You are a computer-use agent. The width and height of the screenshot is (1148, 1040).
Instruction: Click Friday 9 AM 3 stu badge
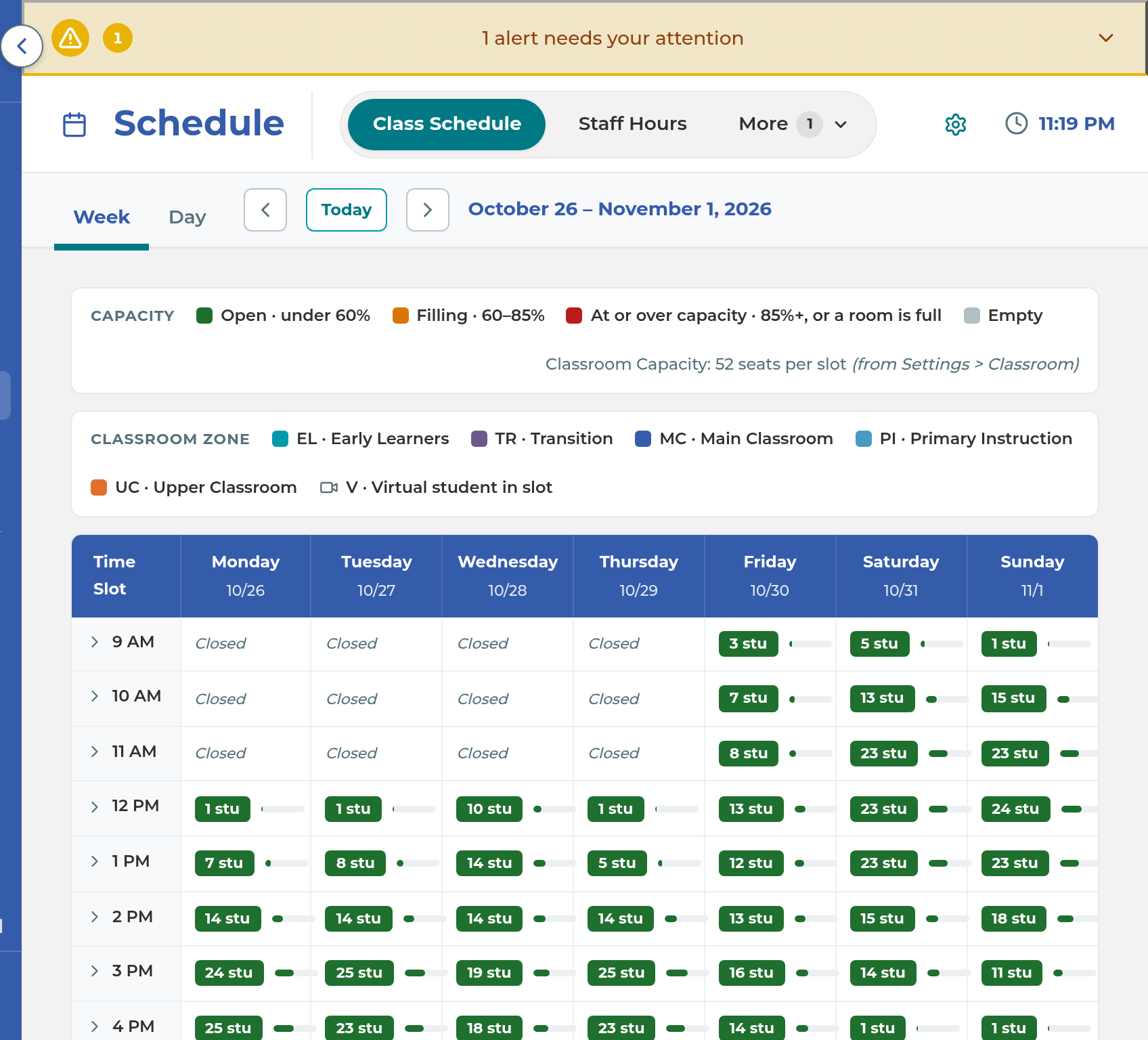(x=749, y=644)
